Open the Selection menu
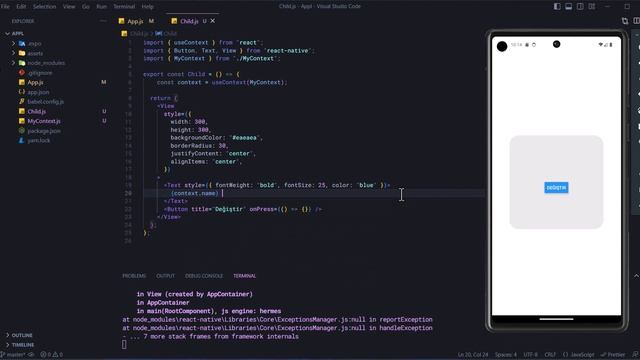The width and height of the screenshot is (640, 360). click(44, 7)
